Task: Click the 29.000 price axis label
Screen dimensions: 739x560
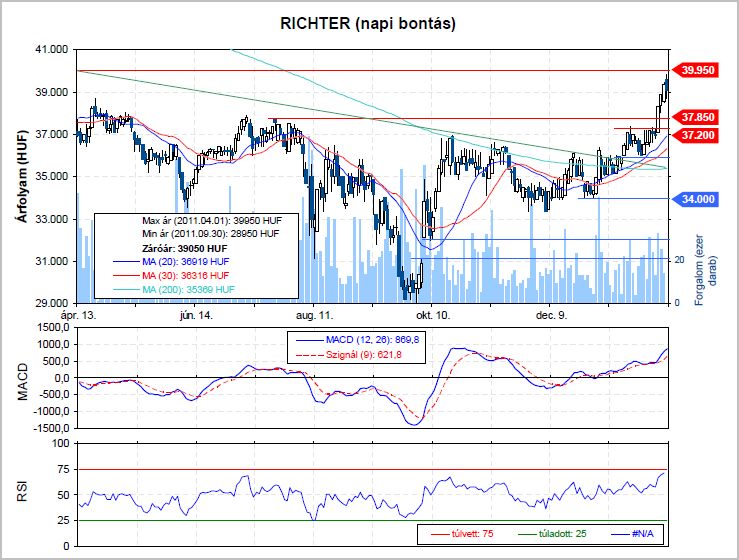Action: (x=51, y=303)
